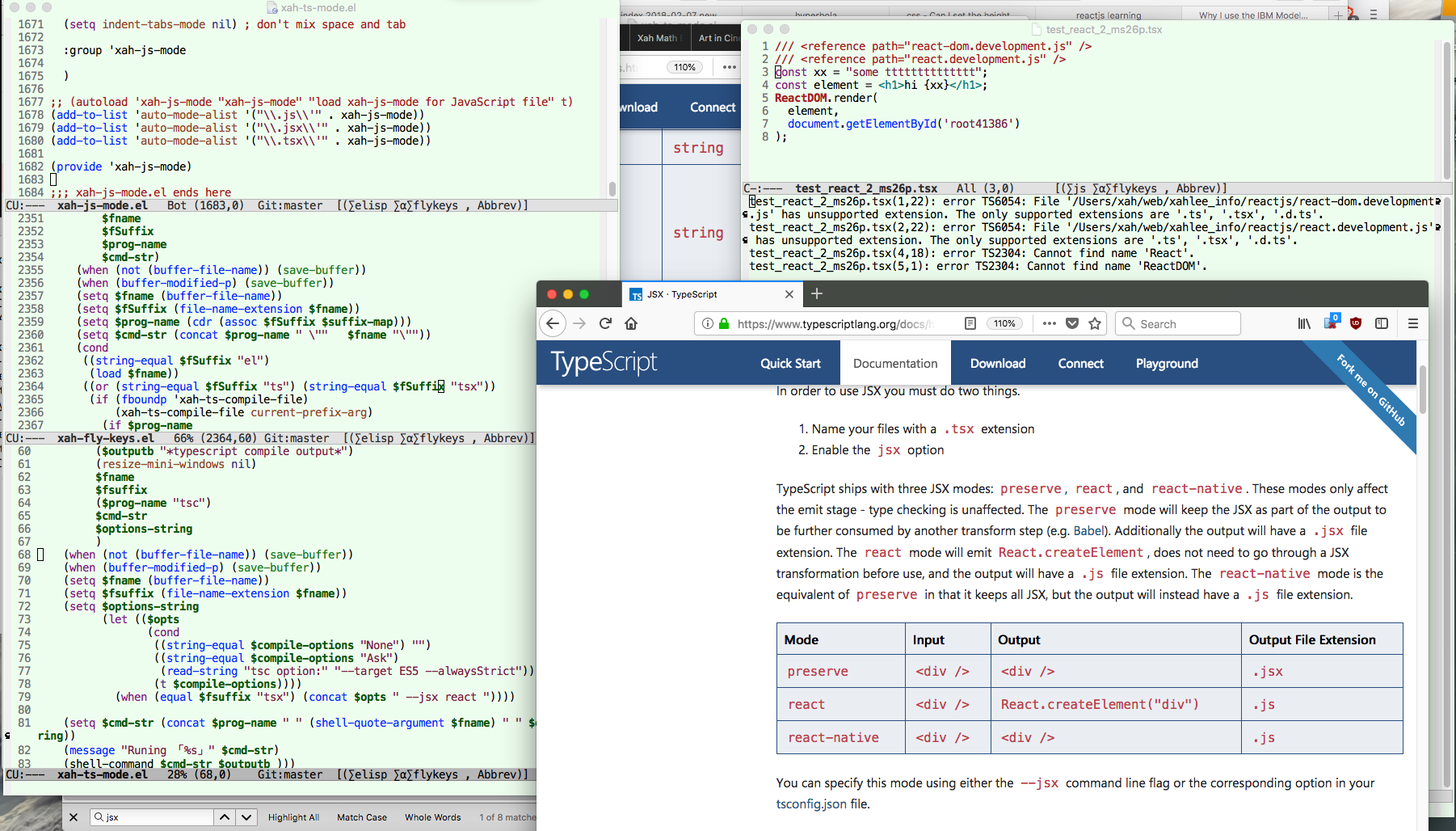Toggle Match Case in find bar
1456x831 pixels.
coord(362,817)
